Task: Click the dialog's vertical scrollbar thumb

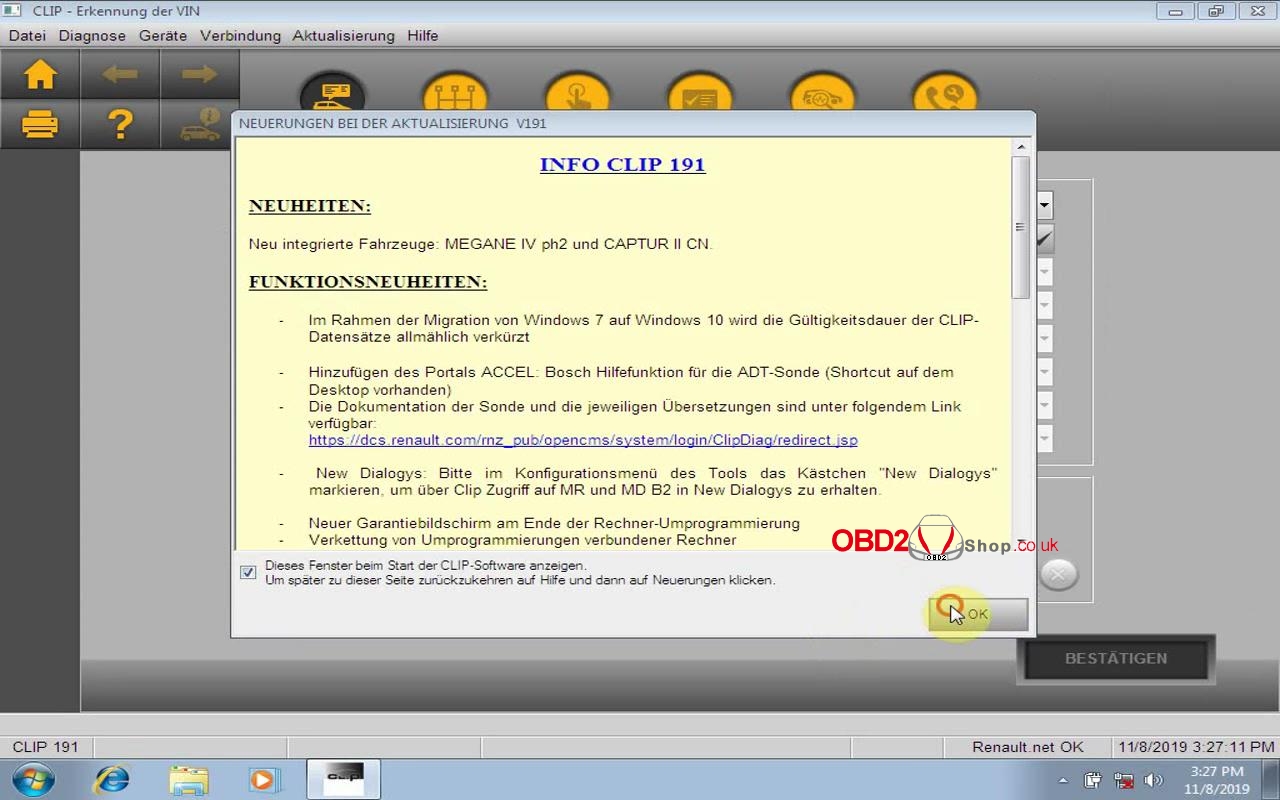Action: pyautogui.click(x=1020, y=228)
